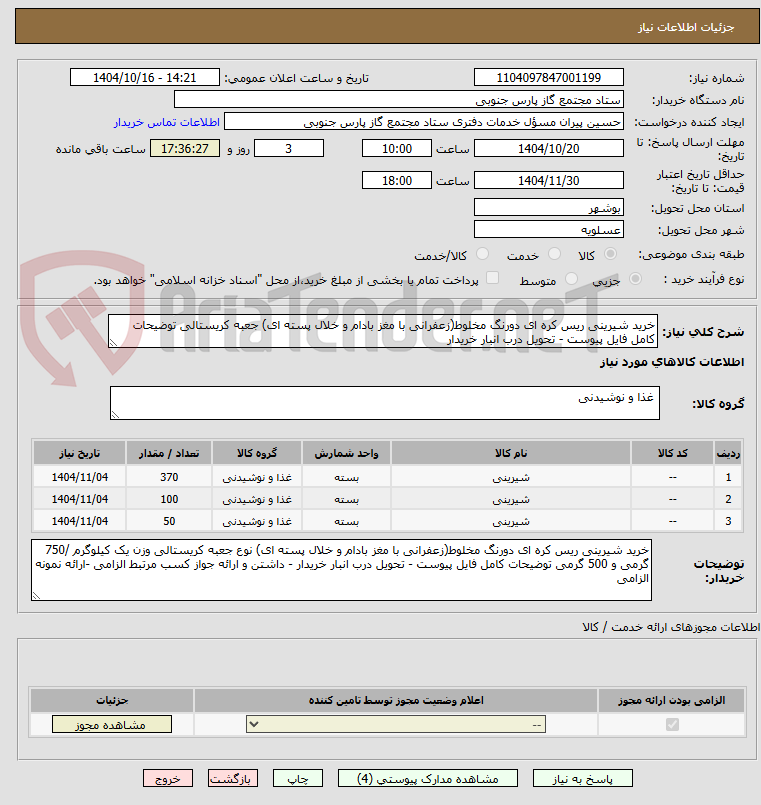Image resolution: width=761 pixels, height=805 pixels.
Task: Click the شرح کلی نیاز text area
Action: point(383,332)
